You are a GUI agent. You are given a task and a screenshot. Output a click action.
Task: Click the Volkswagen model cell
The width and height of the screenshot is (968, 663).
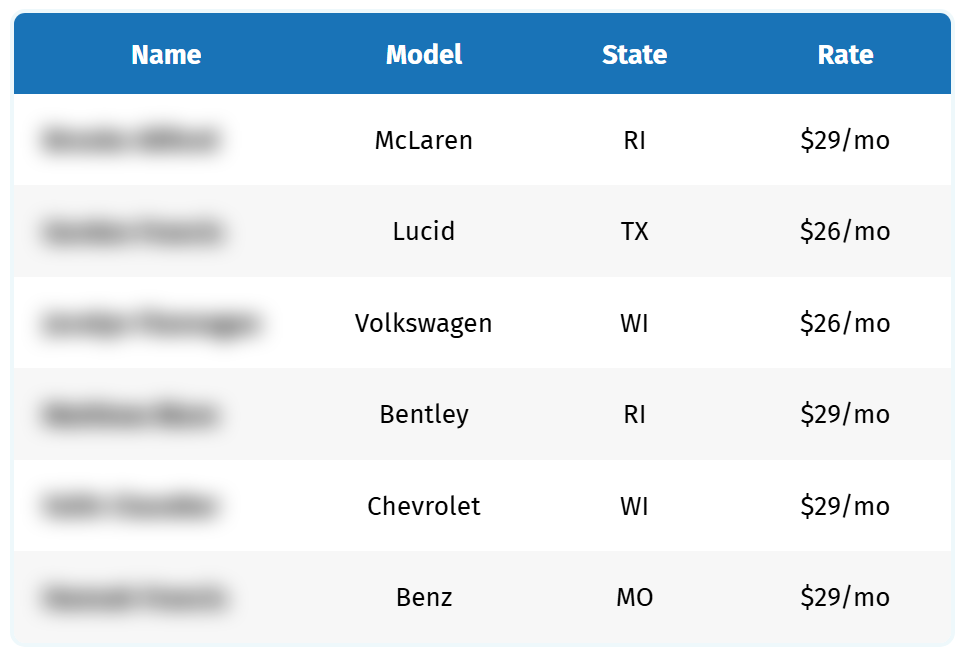pyautogui.click(x=424, y=323)
